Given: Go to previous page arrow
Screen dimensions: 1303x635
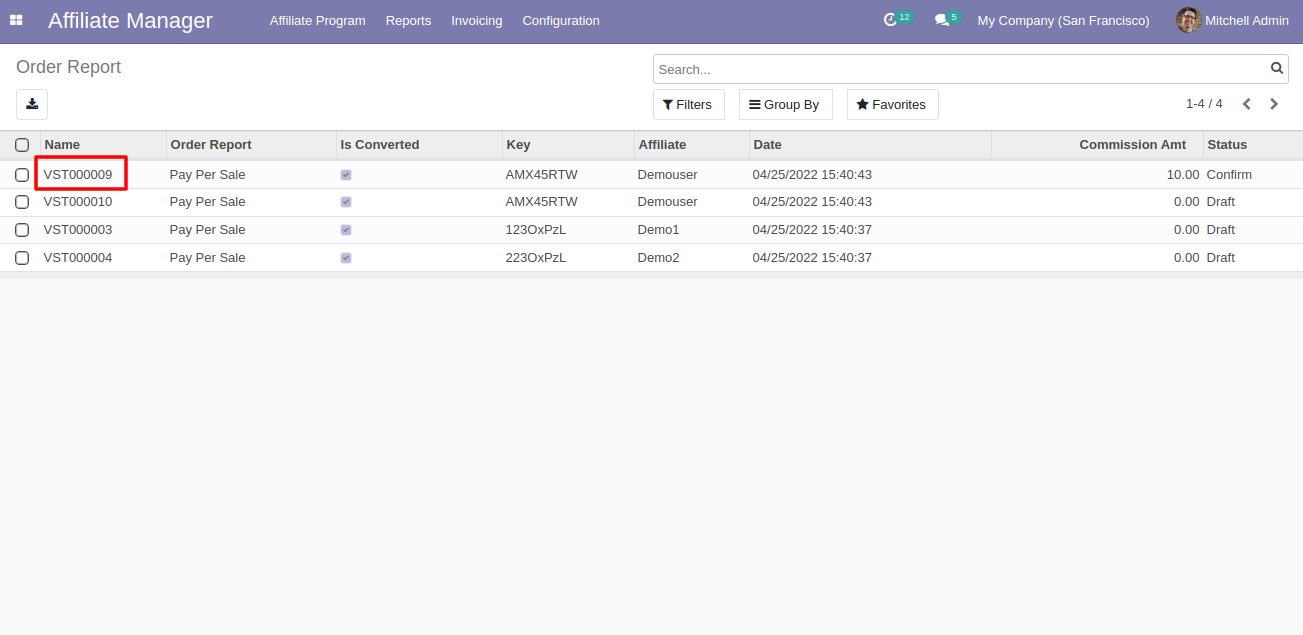Looking at the screenshot, I should tap(1247, 104).
